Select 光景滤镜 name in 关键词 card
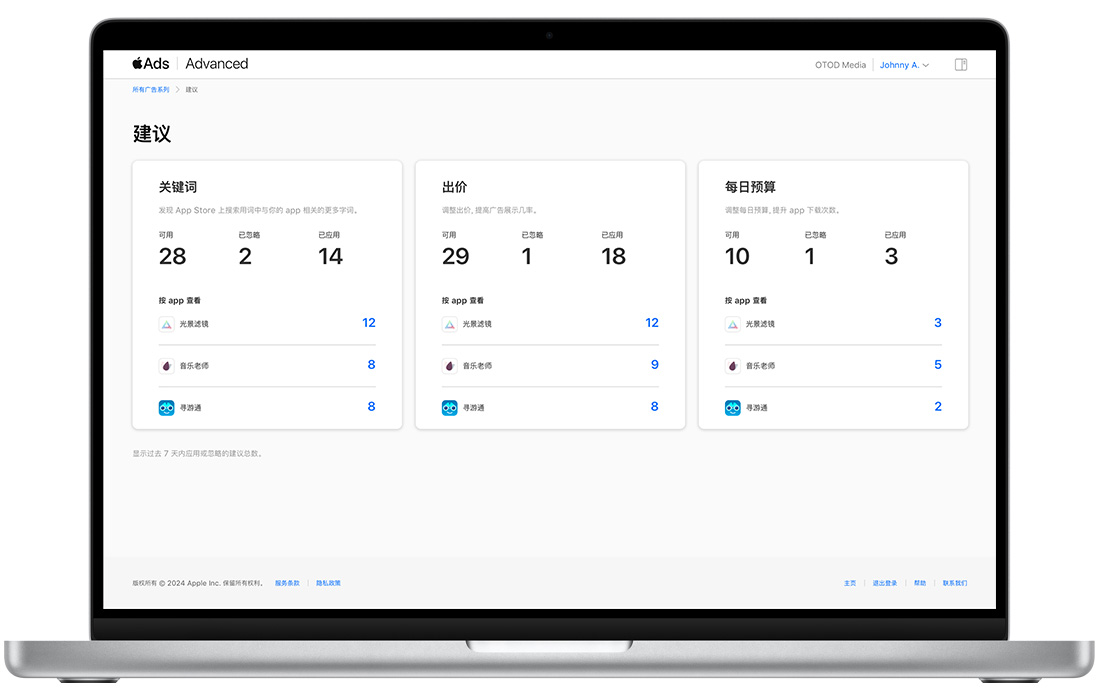 point(194,324)
